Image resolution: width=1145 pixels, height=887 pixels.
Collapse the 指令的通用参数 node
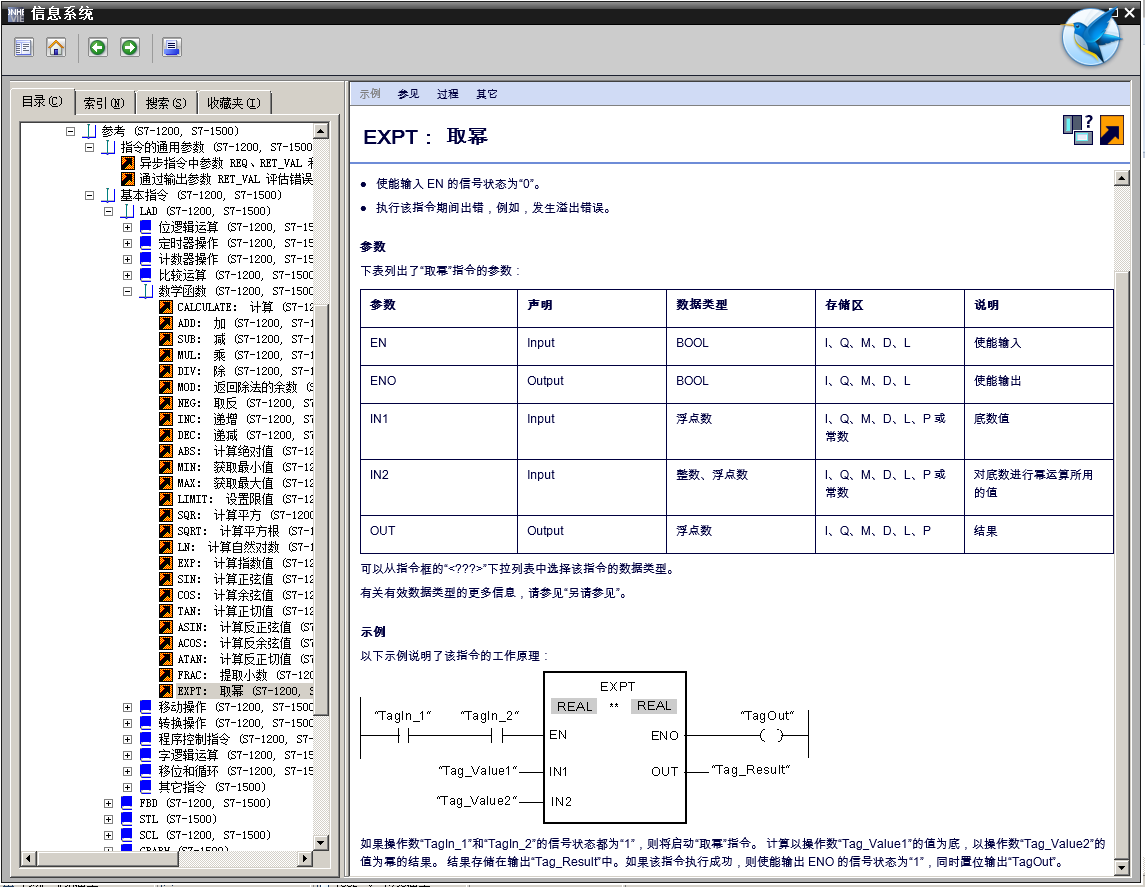[90, 147]
